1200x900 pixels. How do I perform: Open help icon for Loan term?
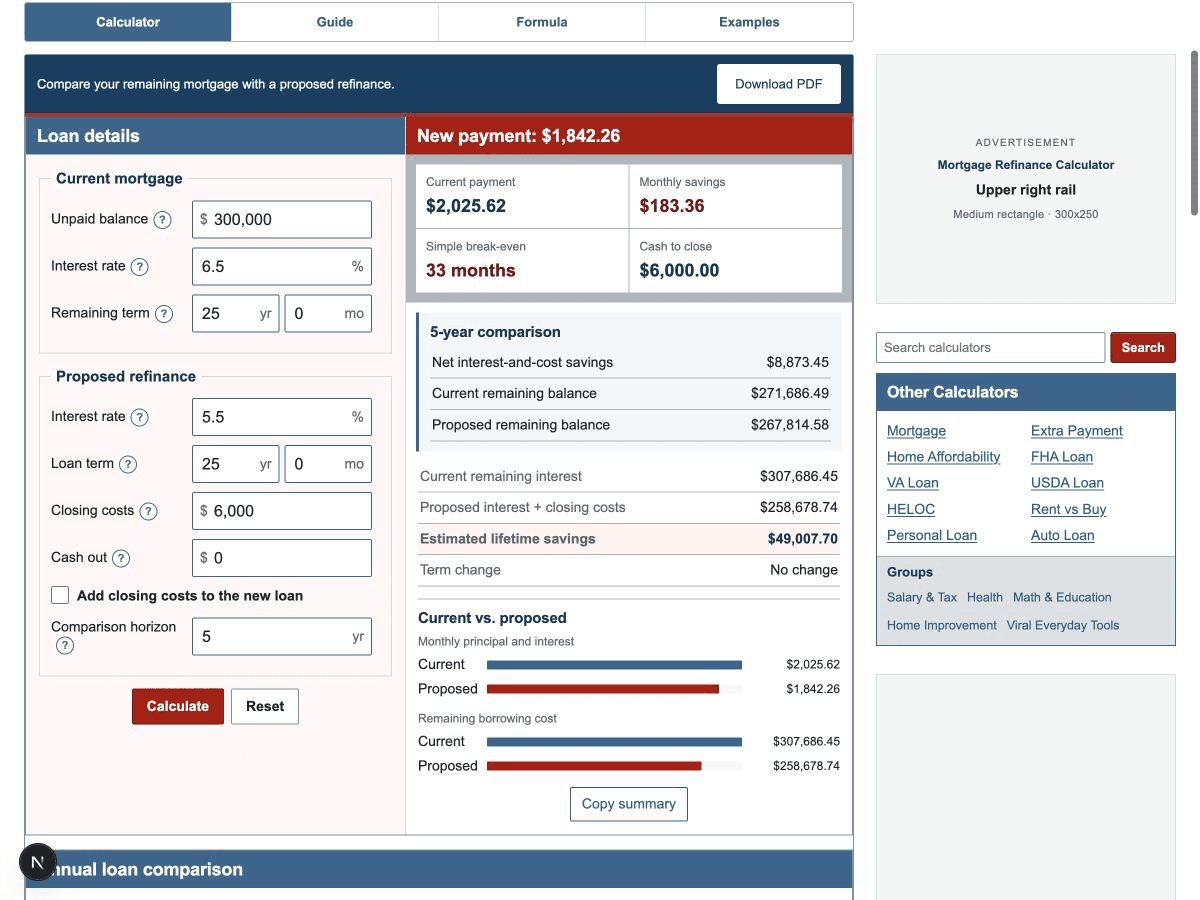click(x=128, y=465)
